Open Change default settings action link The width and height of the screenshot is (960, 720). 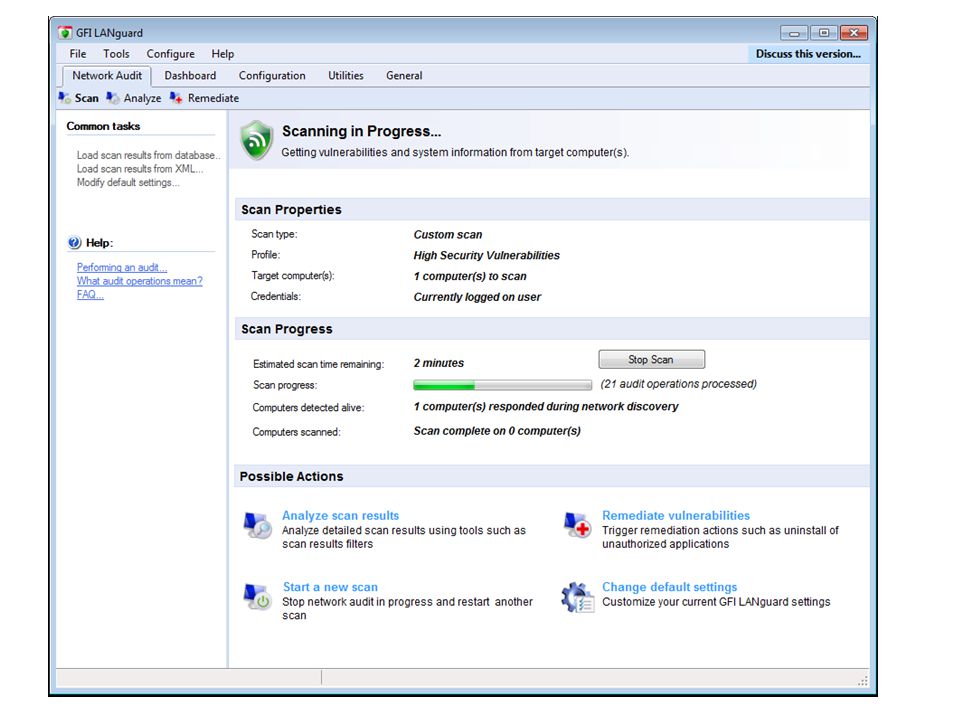(x=669, y=587)
